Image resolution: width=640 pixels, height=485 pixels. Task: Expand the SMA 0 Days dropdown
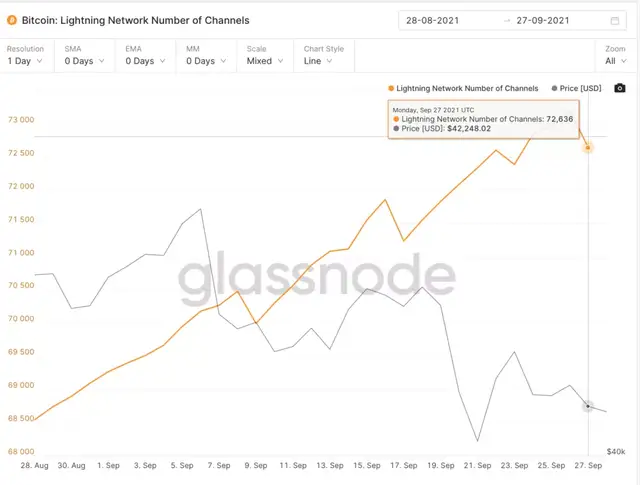84,56
